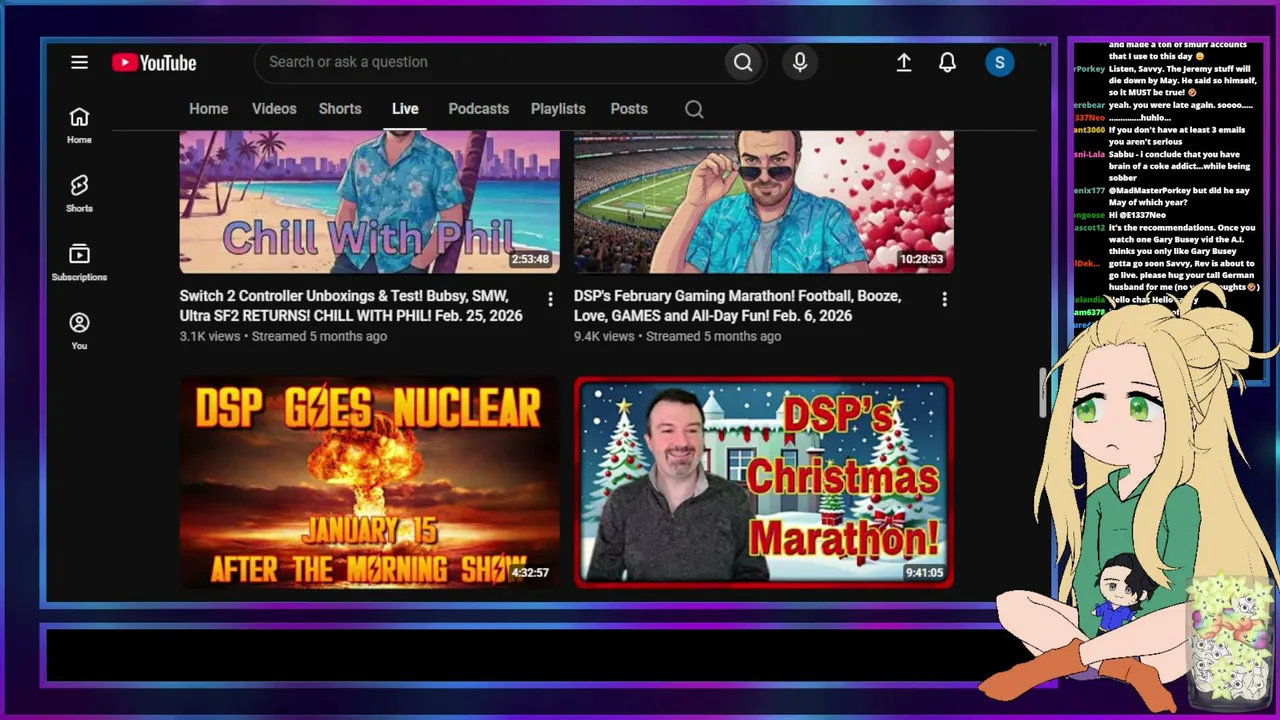
Task: Switch to the Posts tab
Action: (629, 109)
